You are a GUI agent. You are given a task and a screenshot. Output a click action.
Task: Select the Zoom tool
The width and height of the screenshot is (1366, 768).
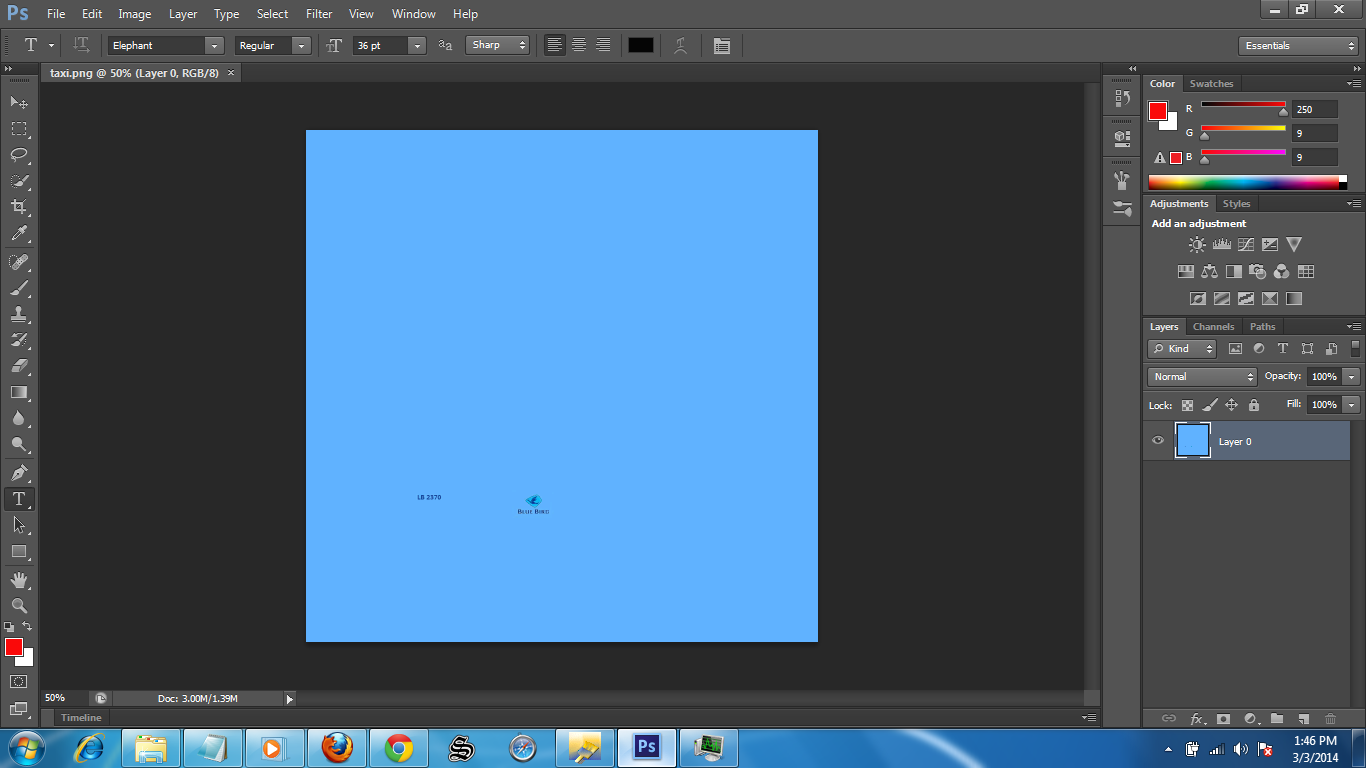point(19,606)
